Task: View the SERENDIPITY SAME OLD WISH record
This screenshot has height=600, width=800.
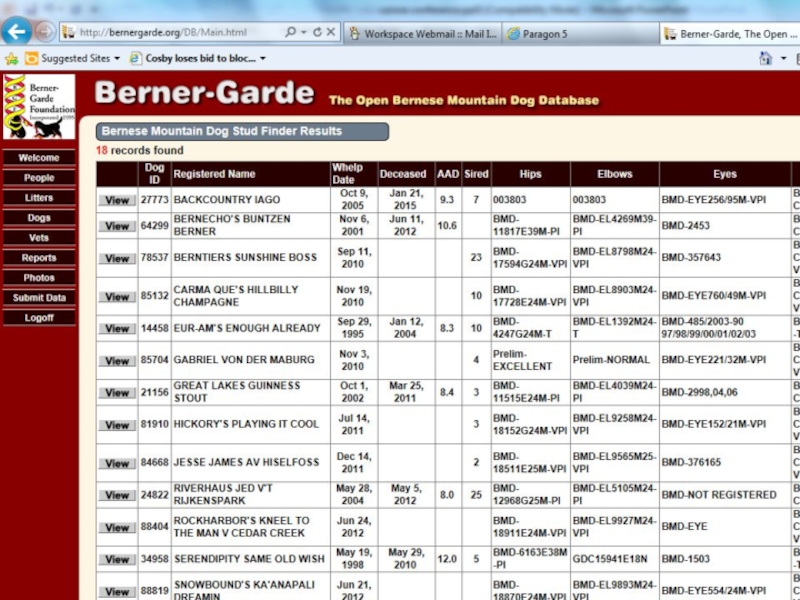Action: point(117,559)
